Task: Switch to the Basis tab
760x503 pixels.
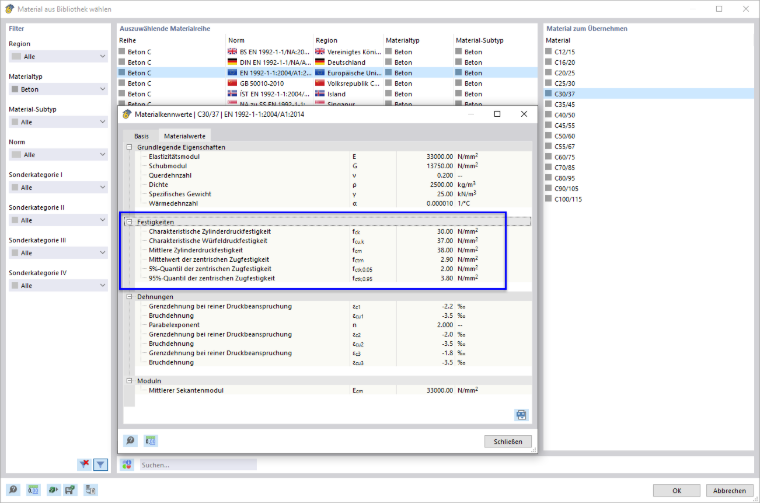Action: pos(142,136)
